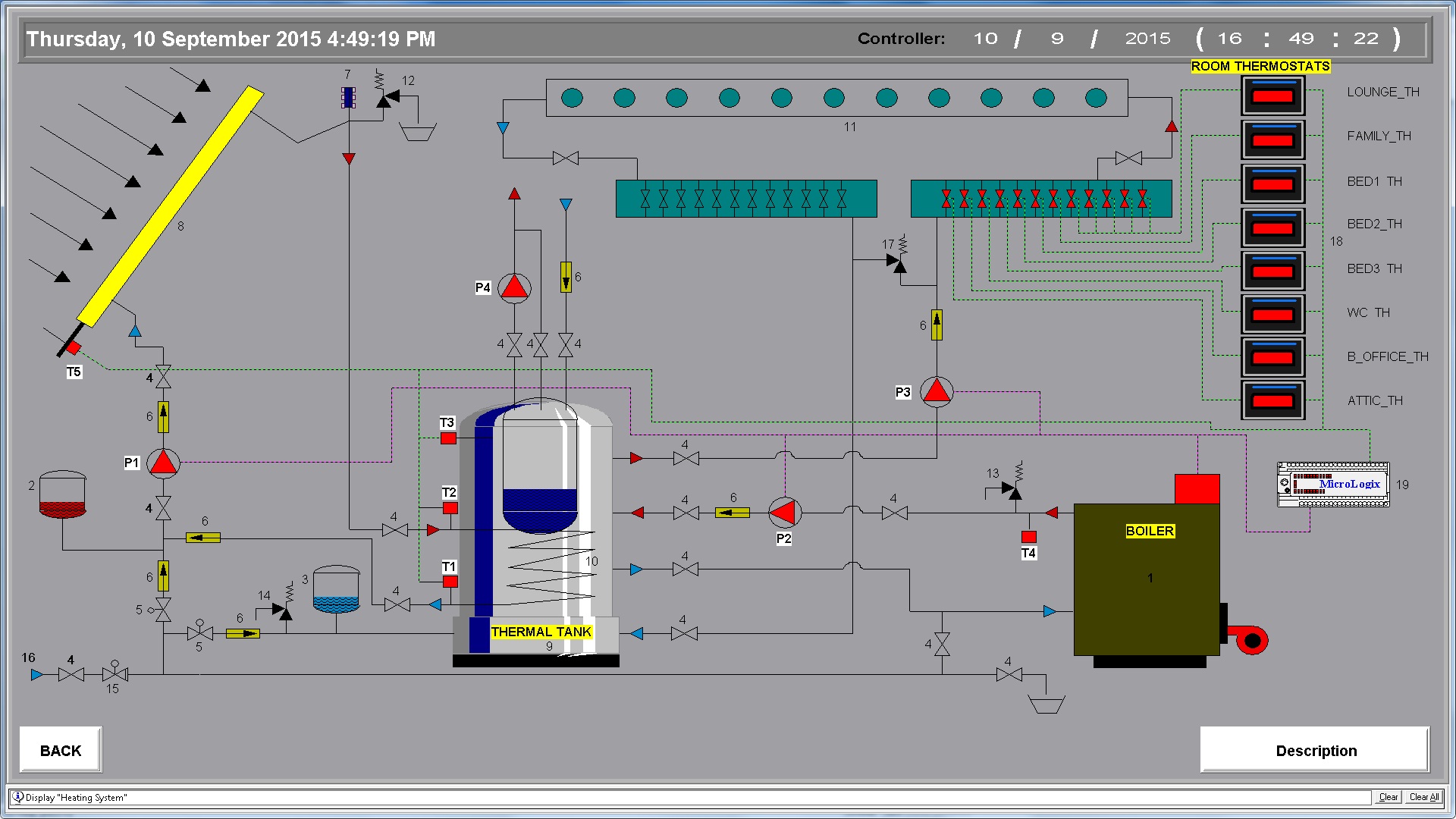Click the THERMAL TANK label

pyautogui.click(x=541, y=632)
